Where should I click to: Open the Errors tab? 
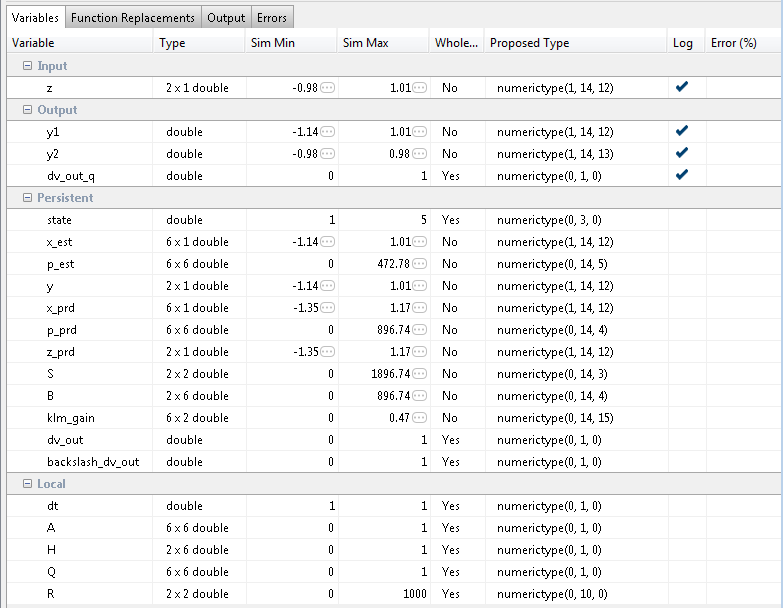(x=271, y=17)
